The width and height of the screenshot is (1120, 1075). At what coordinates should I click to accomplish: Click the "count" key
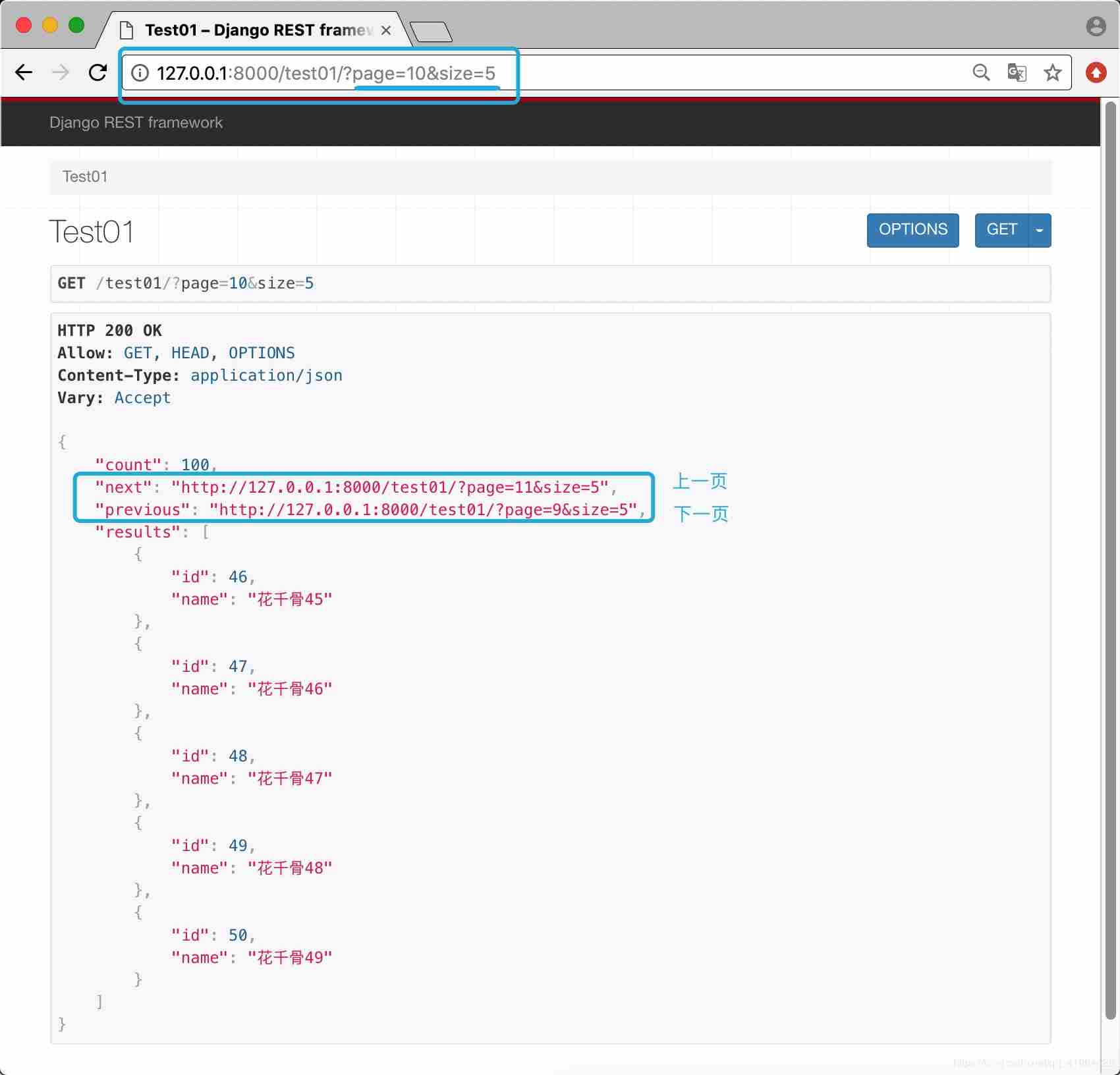[128, 465]
